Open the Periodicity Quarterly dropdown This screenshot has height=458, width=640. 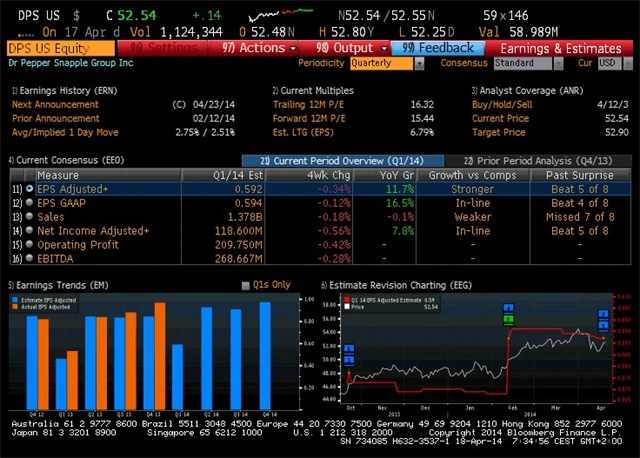[x=383, y=63]
